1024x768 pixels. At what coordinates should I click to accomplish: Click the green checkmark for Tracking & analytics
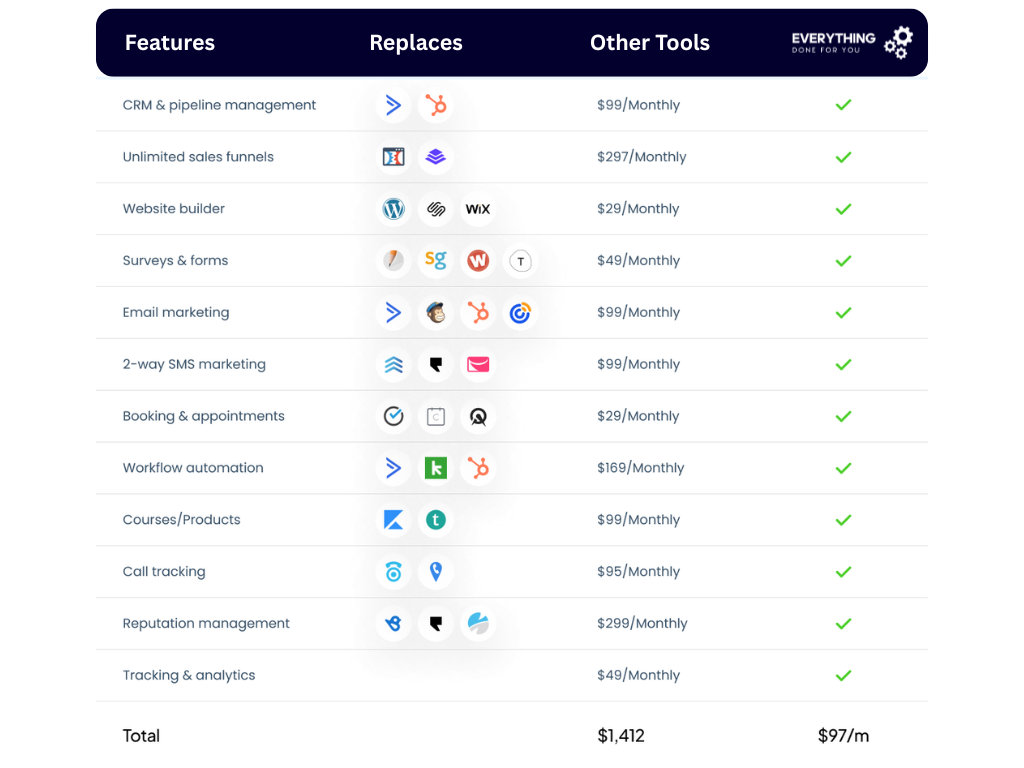[x=843, y=676]
